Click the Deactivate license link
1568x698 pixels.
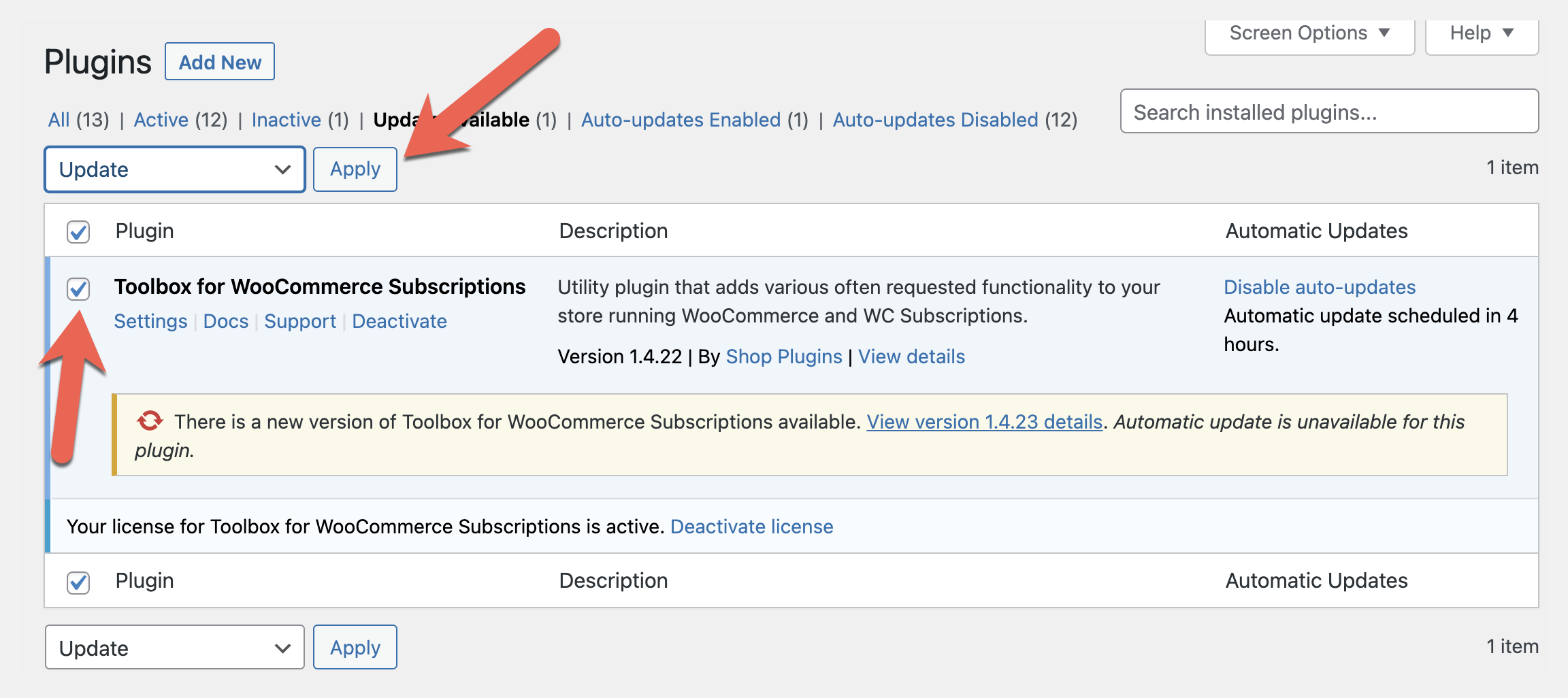[751, 527]
